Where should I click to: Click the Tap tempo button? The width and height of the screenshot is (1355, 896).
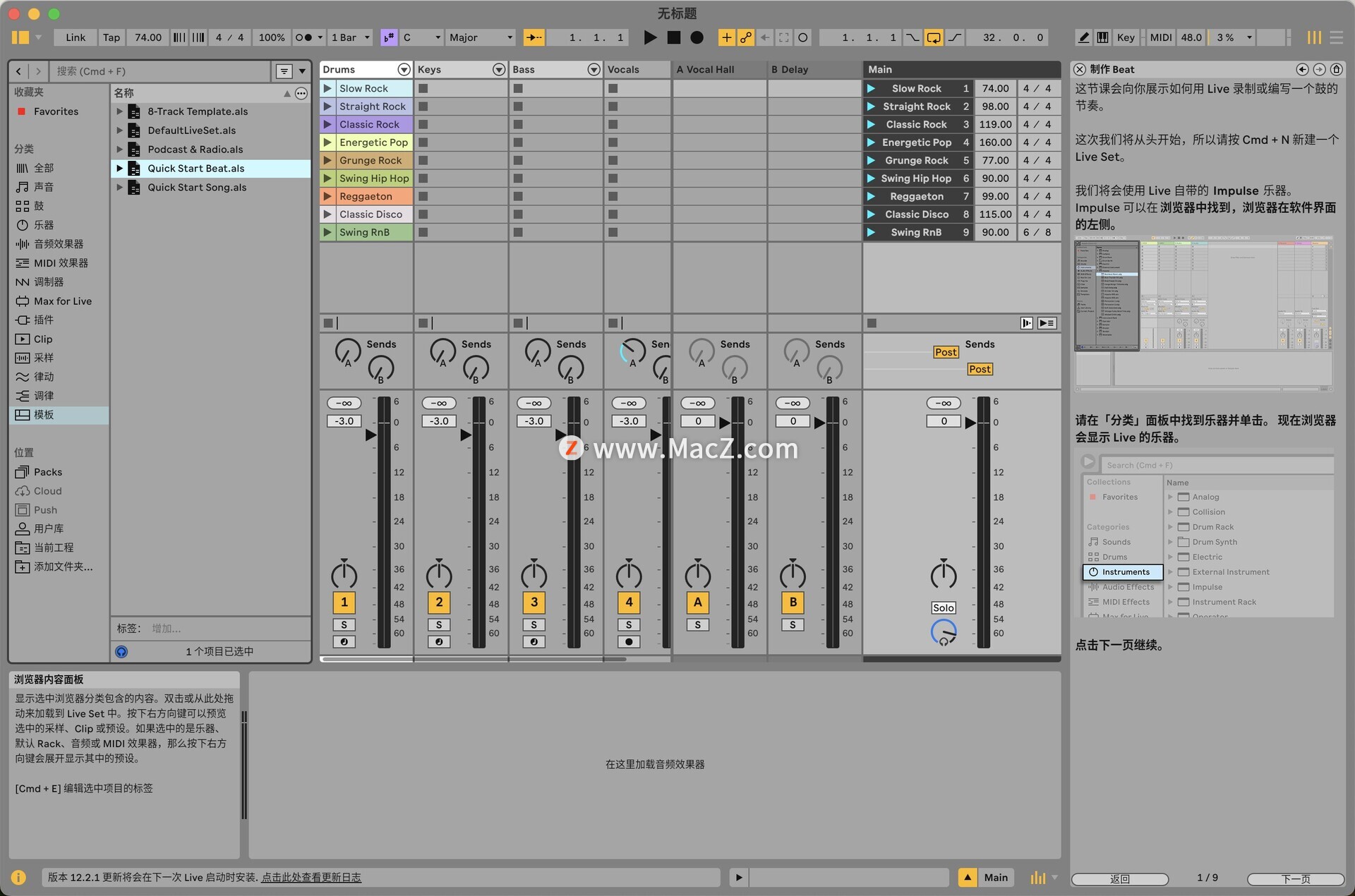coord(112,37)
